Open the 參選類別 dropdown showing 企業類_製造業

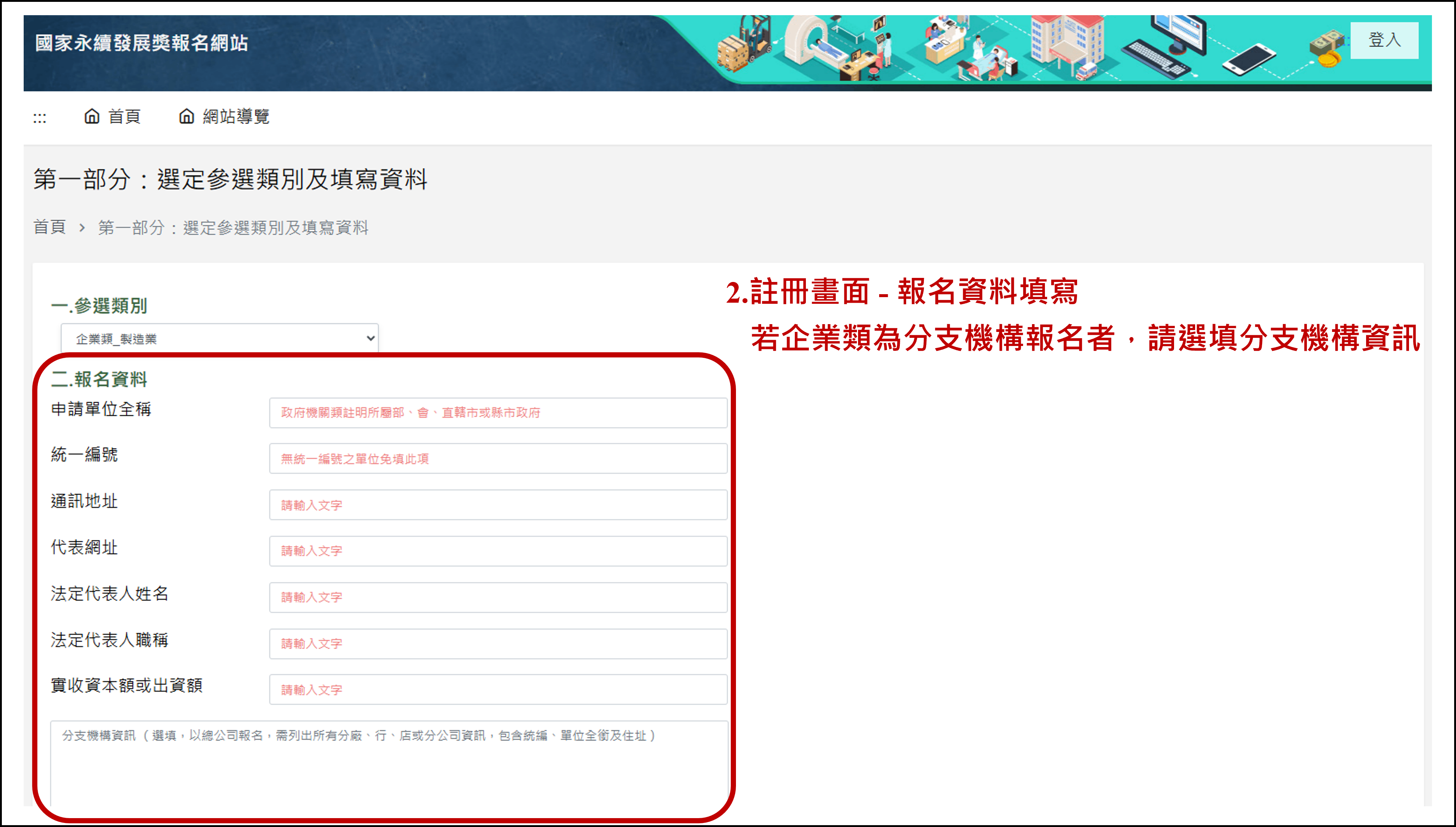pyautogui.click(x=220, y=339)
